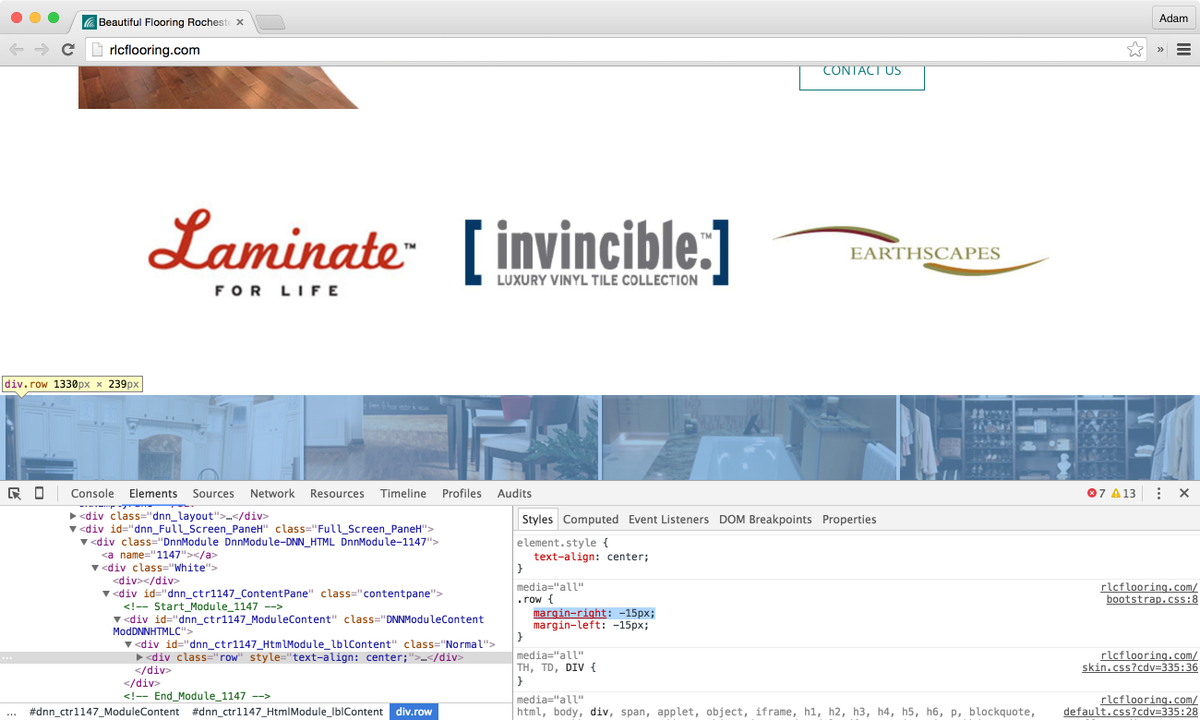Select the End_Module_1147 comment
The height and width of the screenshot is (720, 1200).
click(x=197, y=697)
